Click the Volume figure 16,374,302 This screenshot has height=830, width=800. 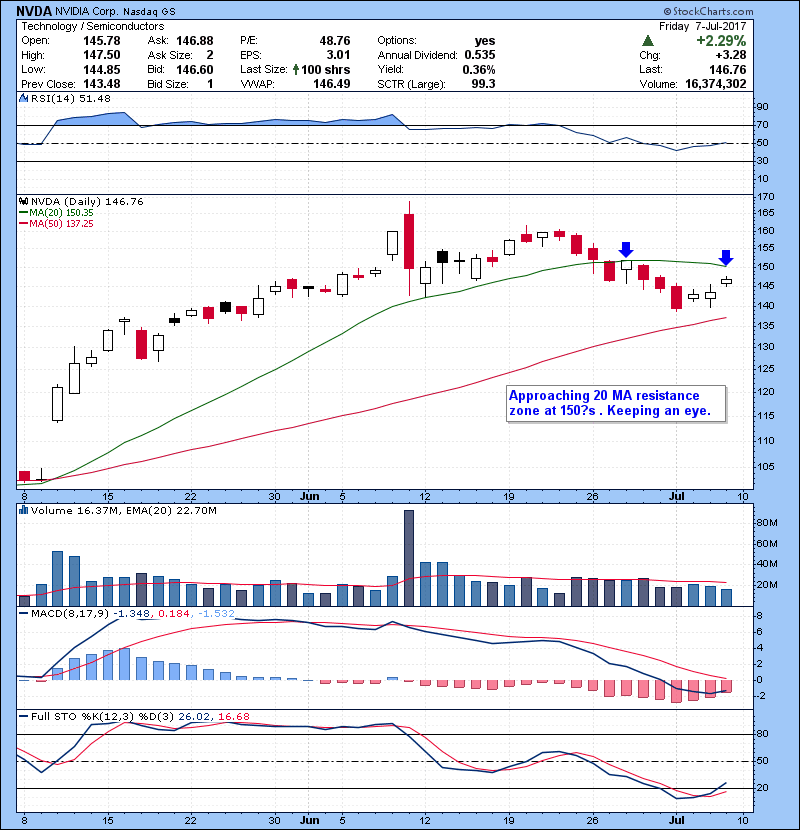tap(716, 84)
